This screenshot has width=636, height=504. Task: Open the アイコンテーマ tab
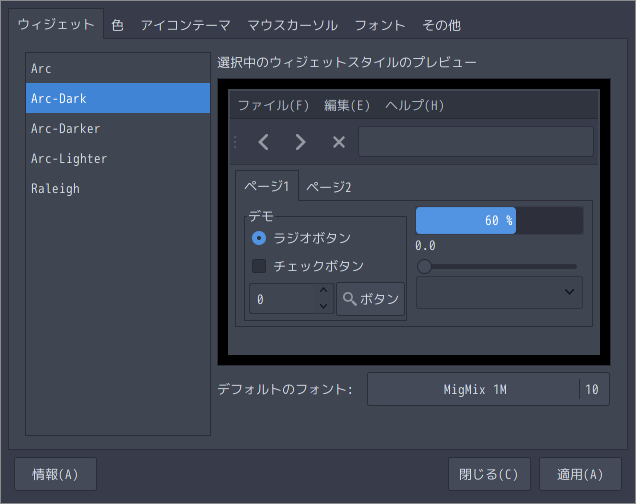tap(185, 25)
